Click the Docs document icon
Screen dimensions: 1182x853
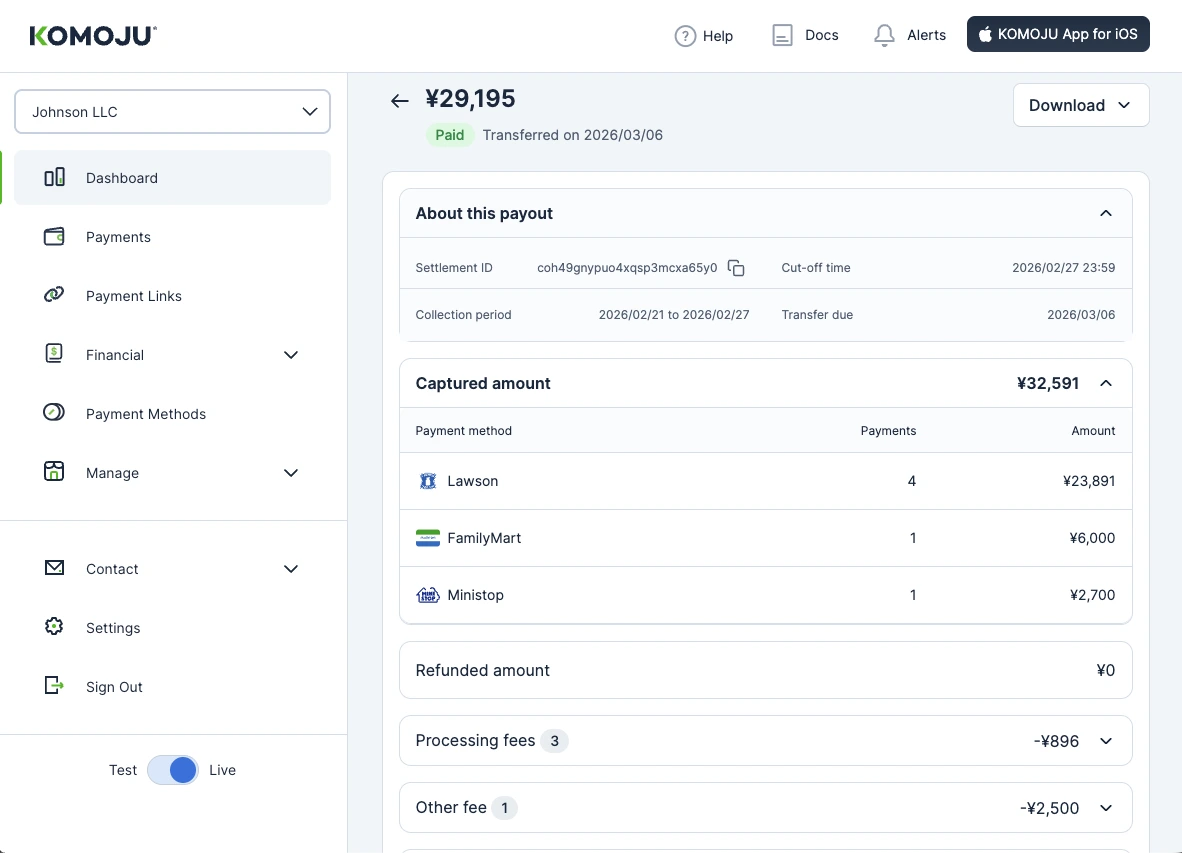click(x=782, y=35)
